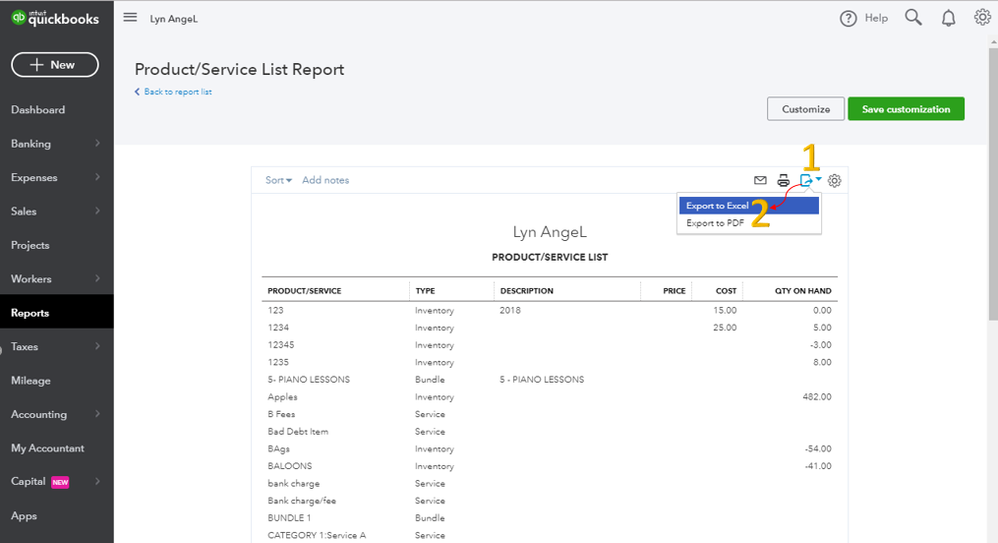The image size is (998, 543).
Task: Click the Bank charge/fee item
Action: pyautogui.click(x=302, y=501)
